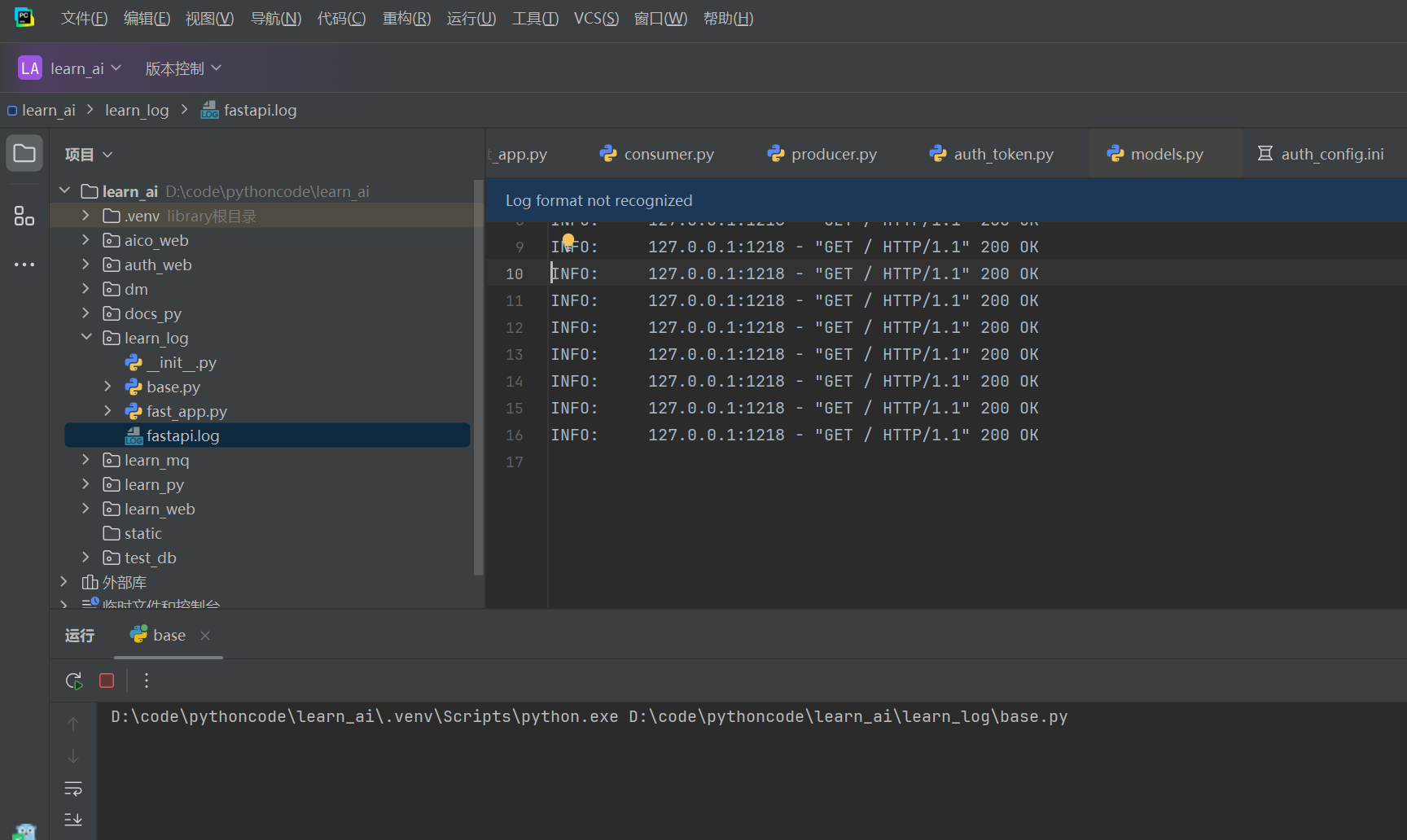Select fast_app.py in project tree
Image resolution: width=1407 pixels, height=840 pixels.
(x=186, y=411)
